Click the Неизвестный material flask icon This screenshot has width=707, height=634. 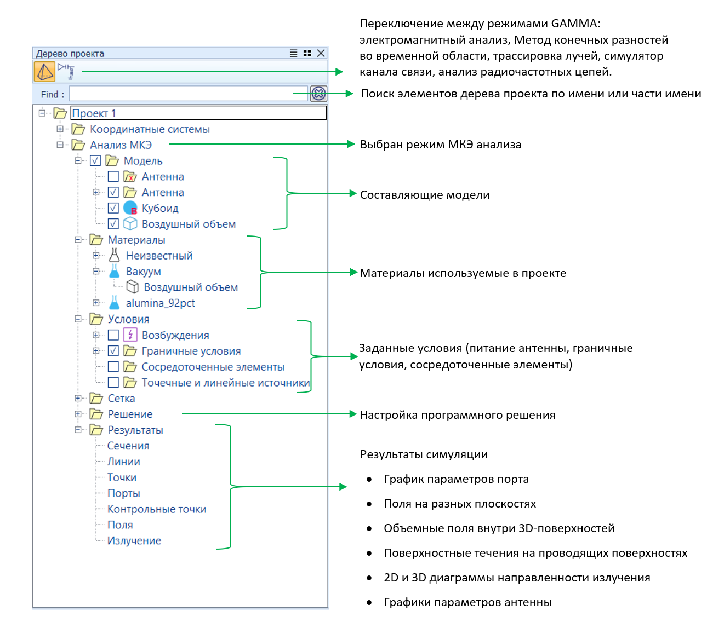coord(114,256)
